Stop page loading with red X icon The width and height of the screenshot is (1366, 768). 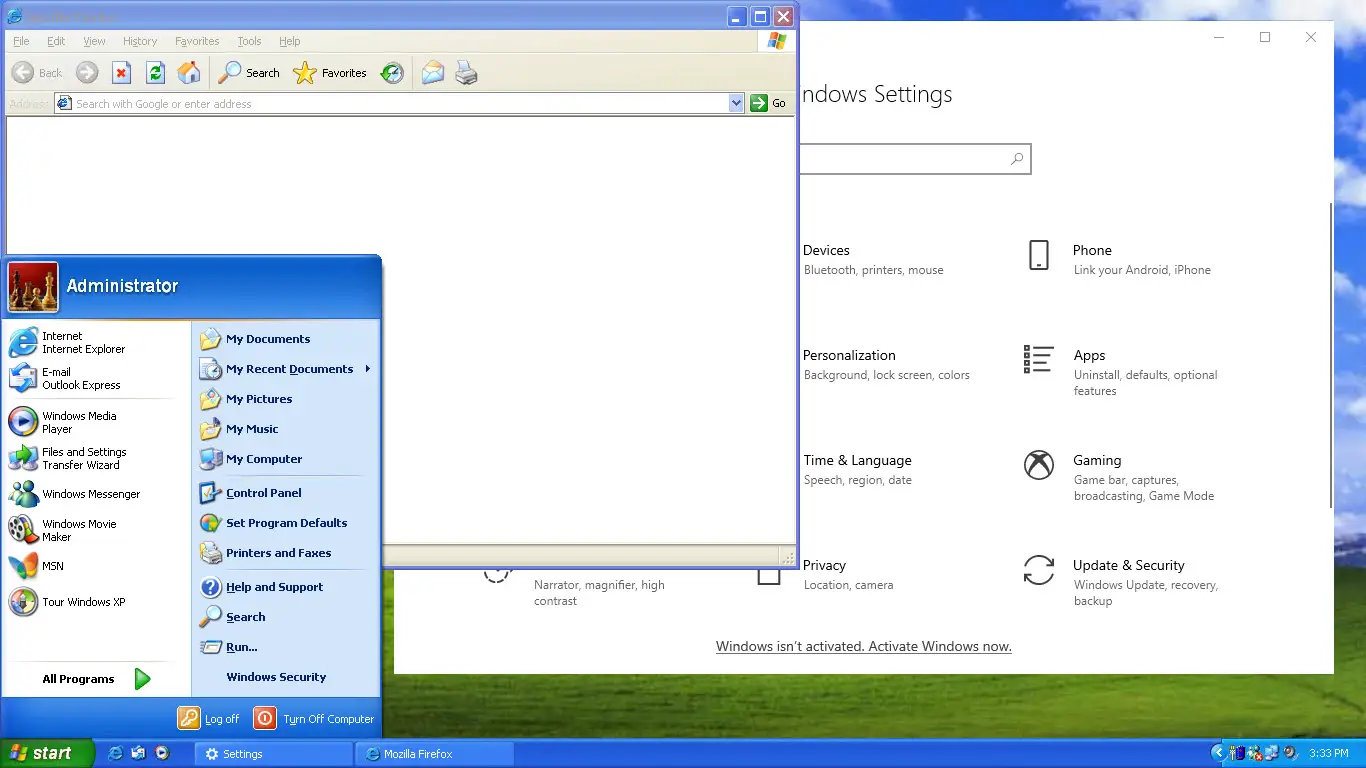[x=121, y=73]
